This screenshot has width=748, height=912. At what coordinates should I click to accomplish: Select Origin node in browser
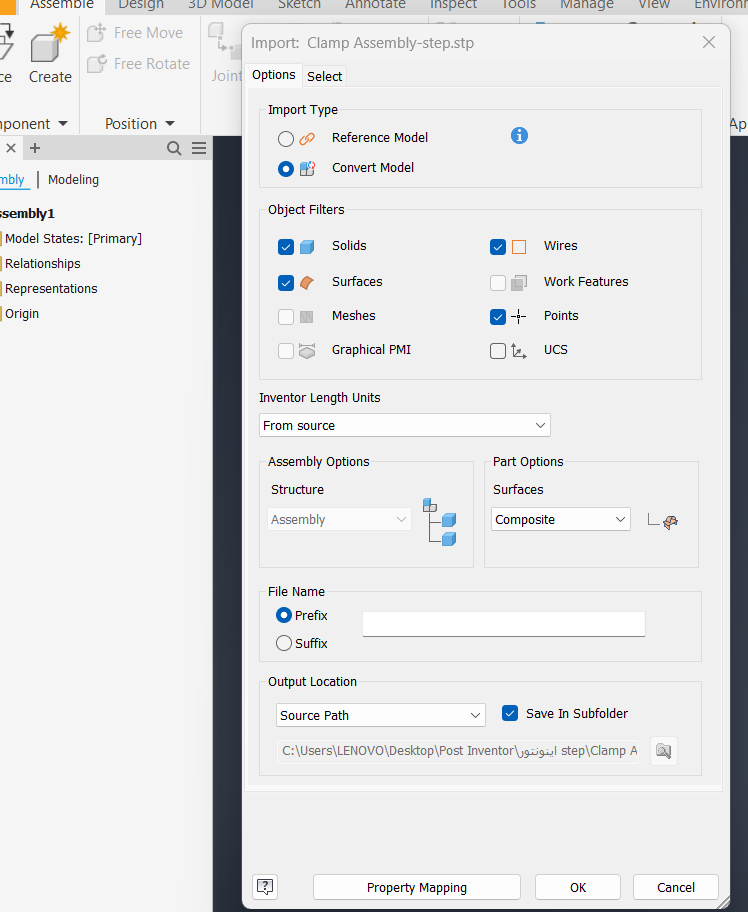[x=22, y=314]
